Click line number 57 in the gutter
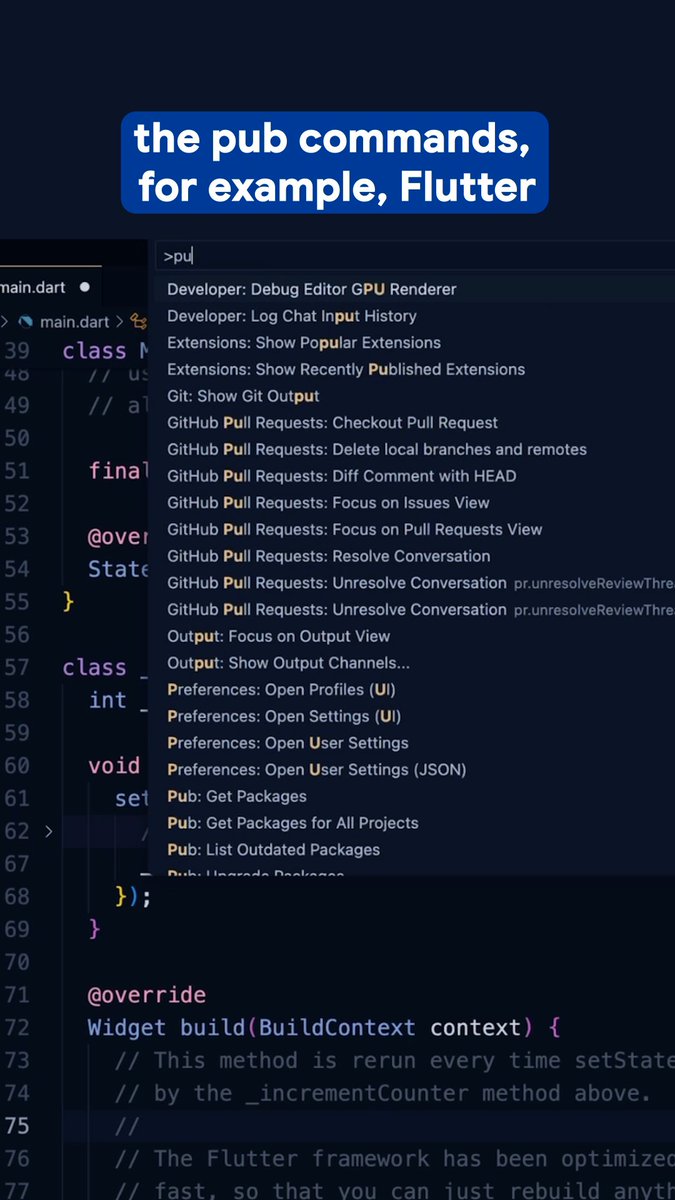This screenshot has height=1200, width=675. pos(17,667)
